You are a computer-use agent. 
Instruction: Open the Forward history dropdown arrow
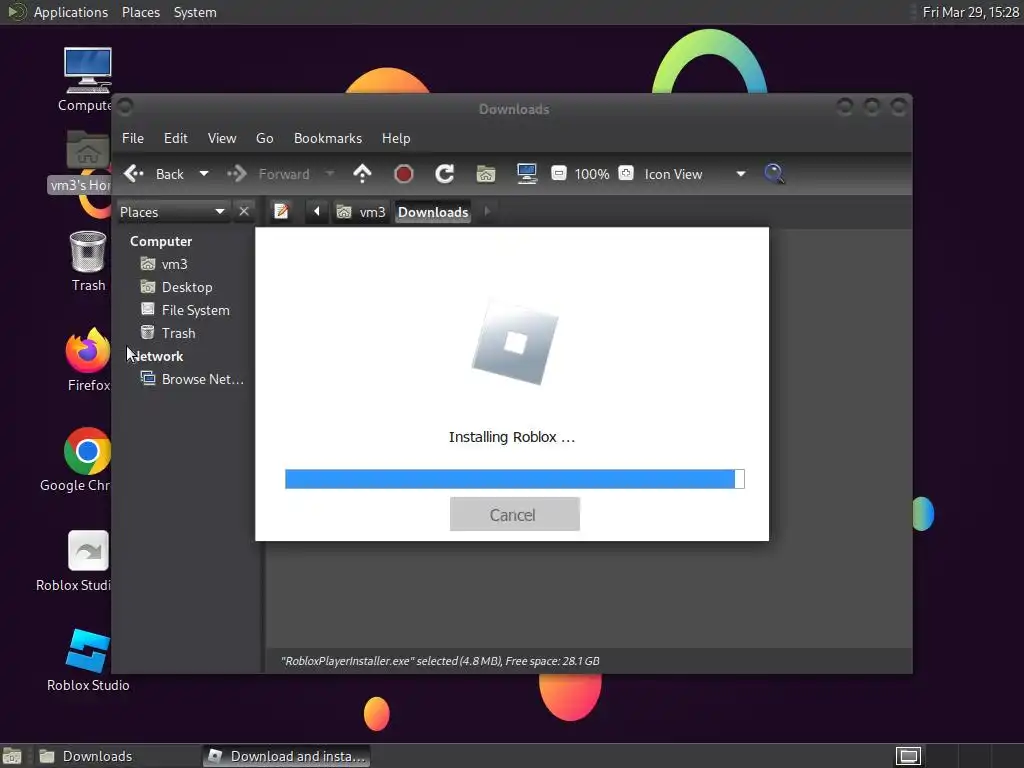tap(329, 174)
